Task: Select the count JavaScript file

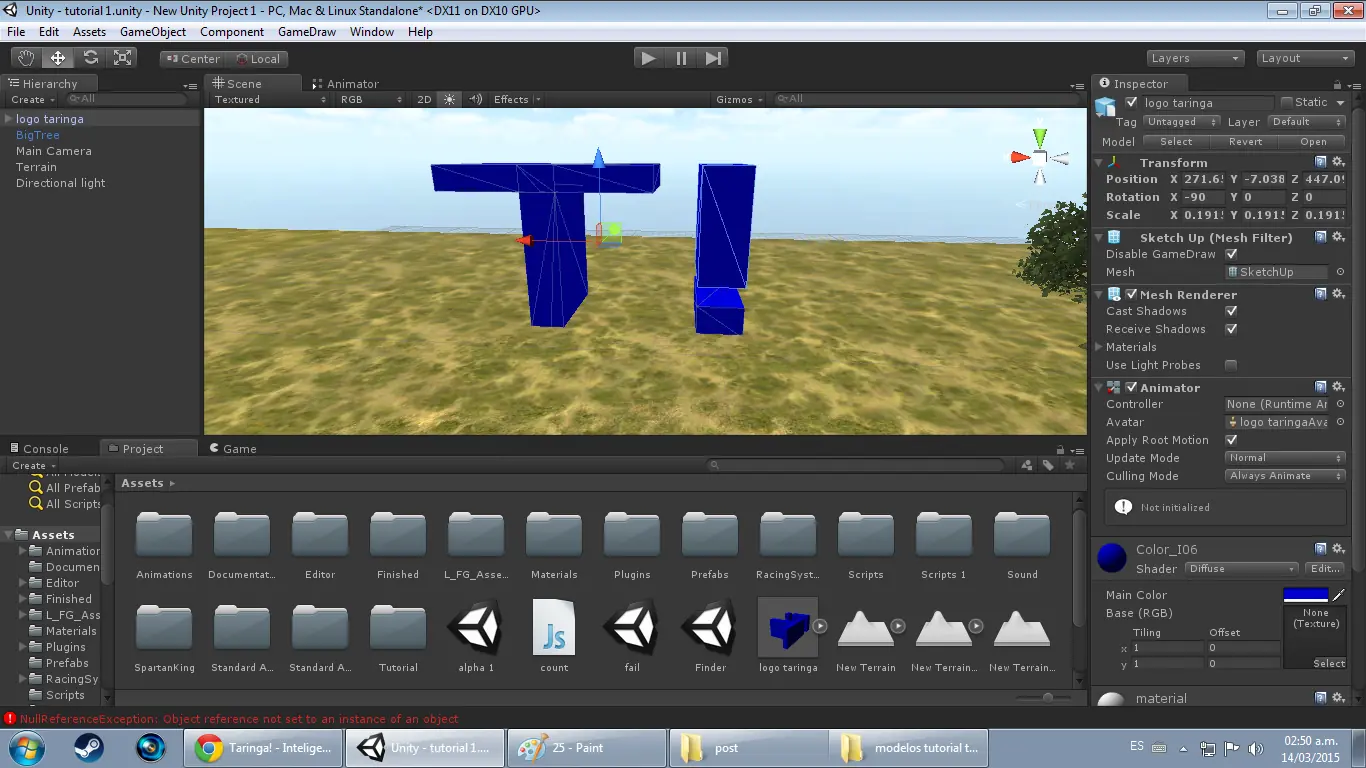Action: click(x=554, y=636)
